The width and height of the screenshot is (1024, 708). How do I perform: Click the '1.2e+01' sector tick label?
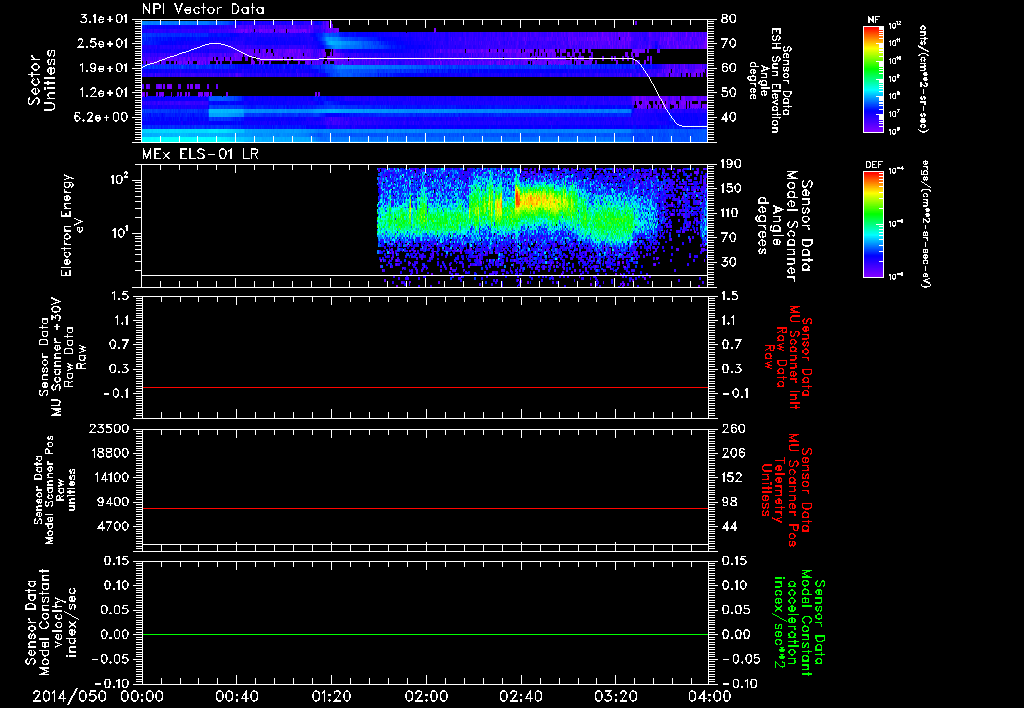pyautogui.click(x=105, y=93)
